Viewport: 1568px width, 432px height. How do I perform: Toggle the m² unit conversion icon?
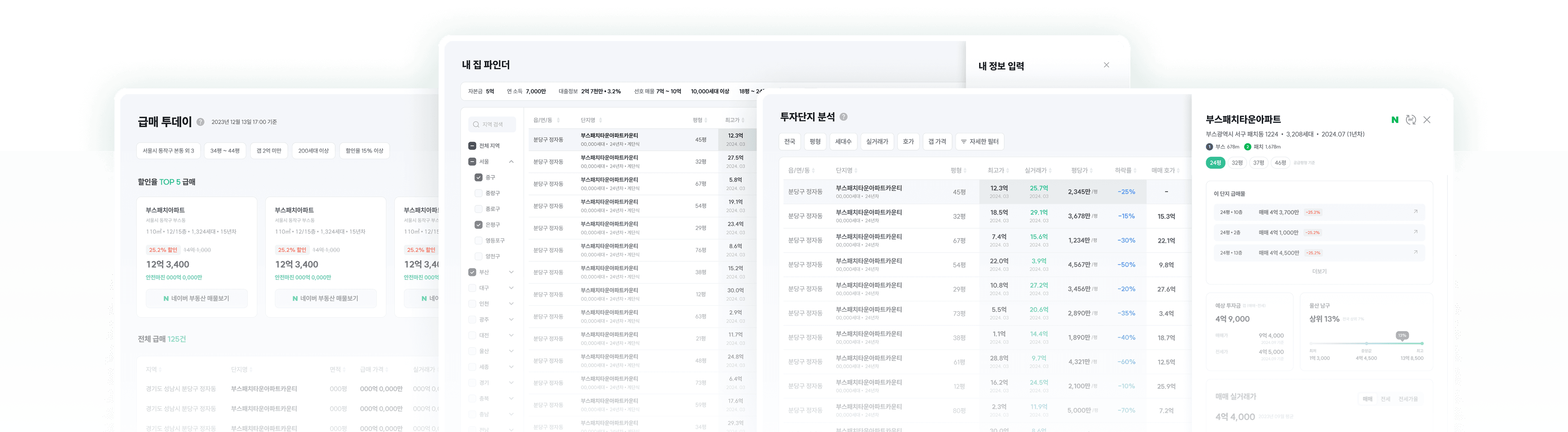click(1411, 120)
